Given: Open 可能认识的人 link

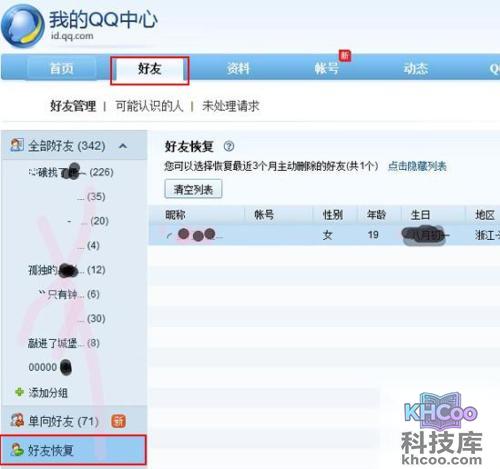Looking at the screenshot, I should [x=149, y=106].
